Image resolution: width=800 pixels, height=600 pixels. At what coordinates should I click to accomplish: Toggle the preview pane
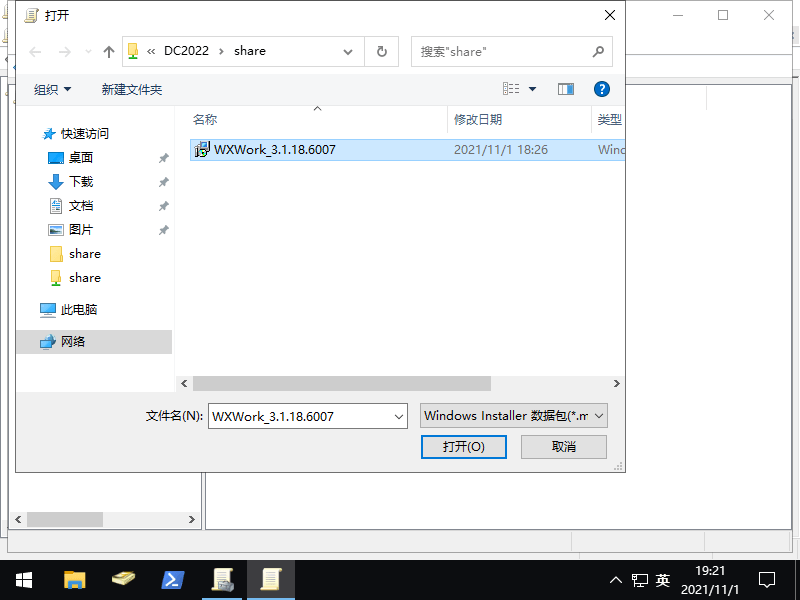566,89
